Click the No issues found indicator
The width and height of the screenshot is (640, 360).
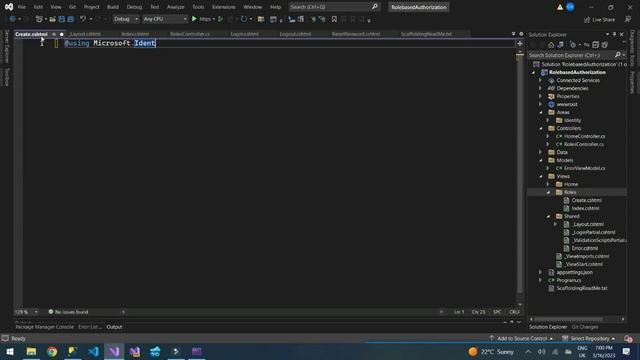tap(68, 312)
